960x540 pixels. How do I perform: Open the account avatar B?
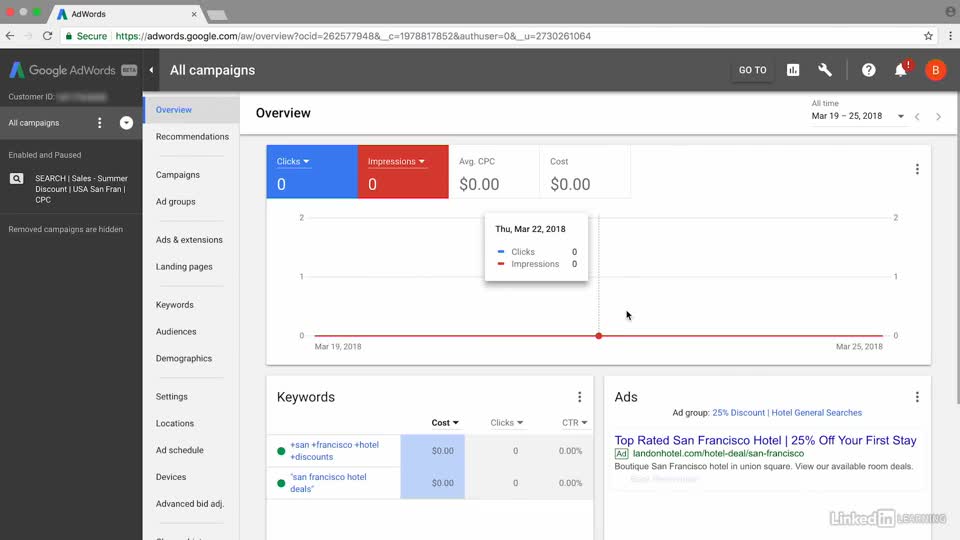(x=935, y=70)
